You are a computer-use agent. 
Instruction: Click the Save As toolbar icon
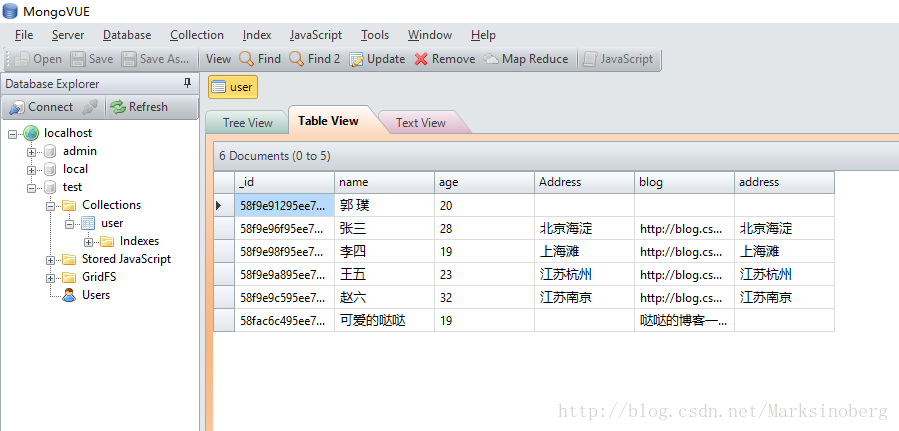129,59
